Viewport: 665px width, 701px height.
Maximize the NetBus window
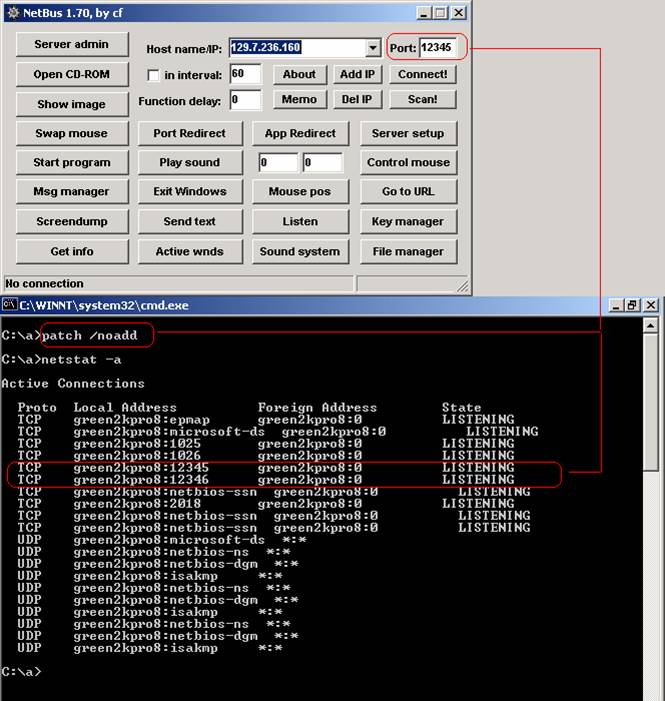coord(439,13)
